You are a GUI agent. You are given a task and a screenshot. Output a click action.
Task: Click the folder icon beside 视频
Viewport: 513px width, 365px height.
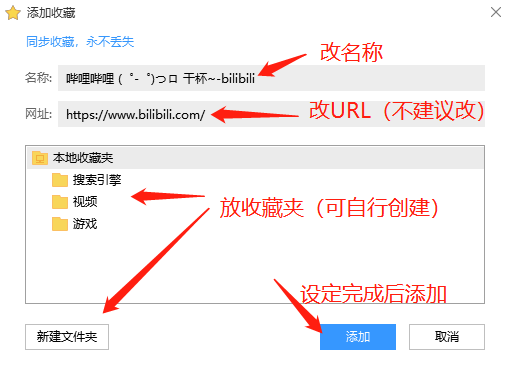[60, 202]
